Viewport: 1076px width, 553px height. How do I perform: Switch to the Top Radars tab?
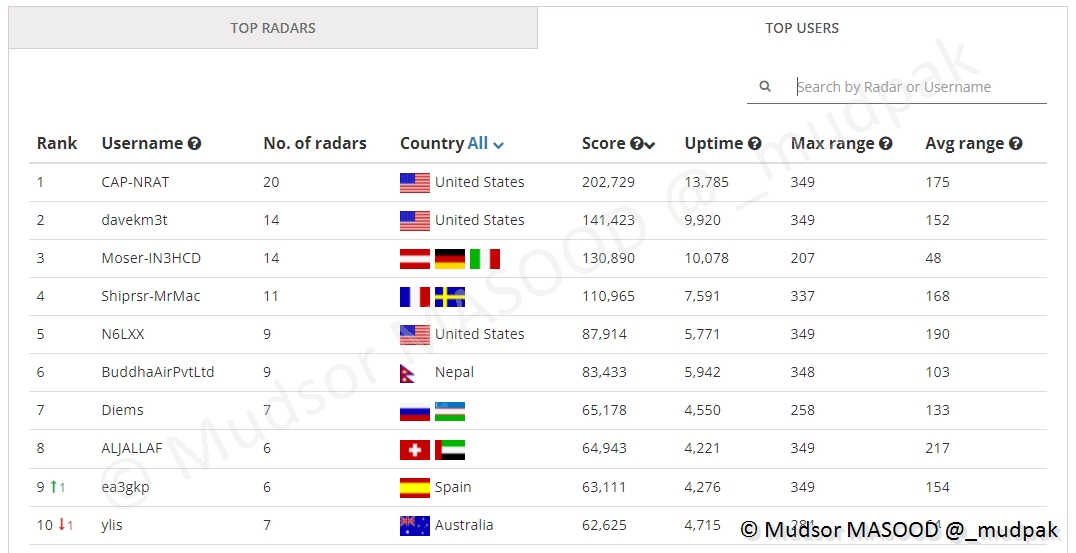[273, 28]
